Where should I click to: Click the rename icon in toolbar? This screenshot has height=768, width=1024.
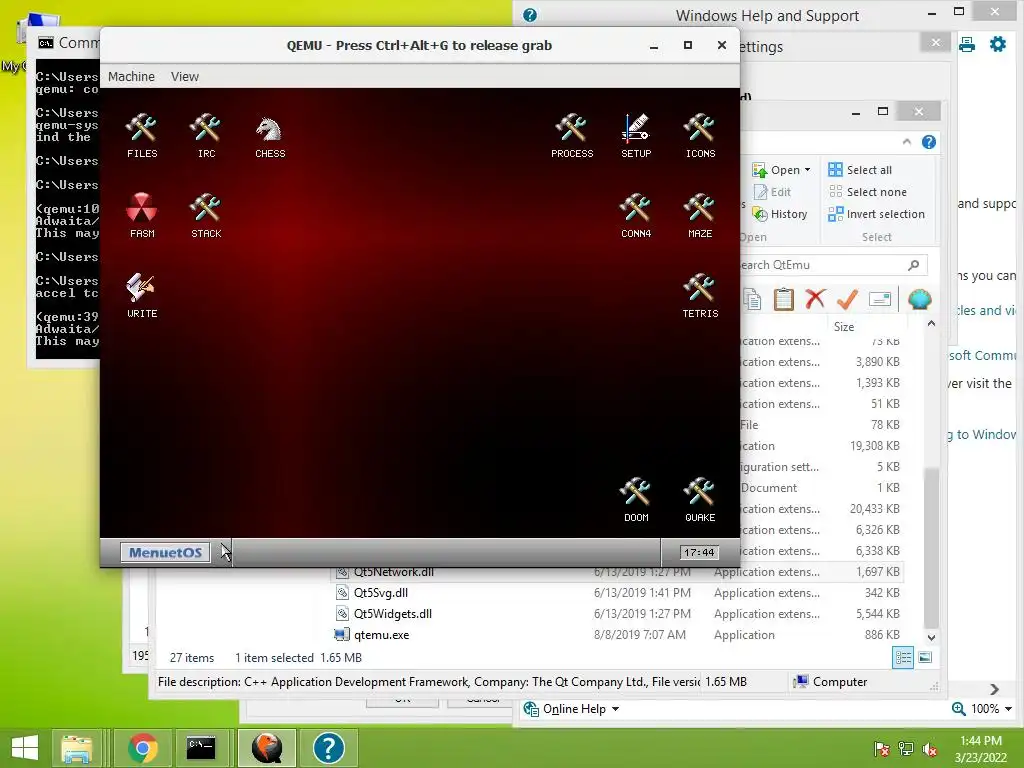tap(880, 299)
